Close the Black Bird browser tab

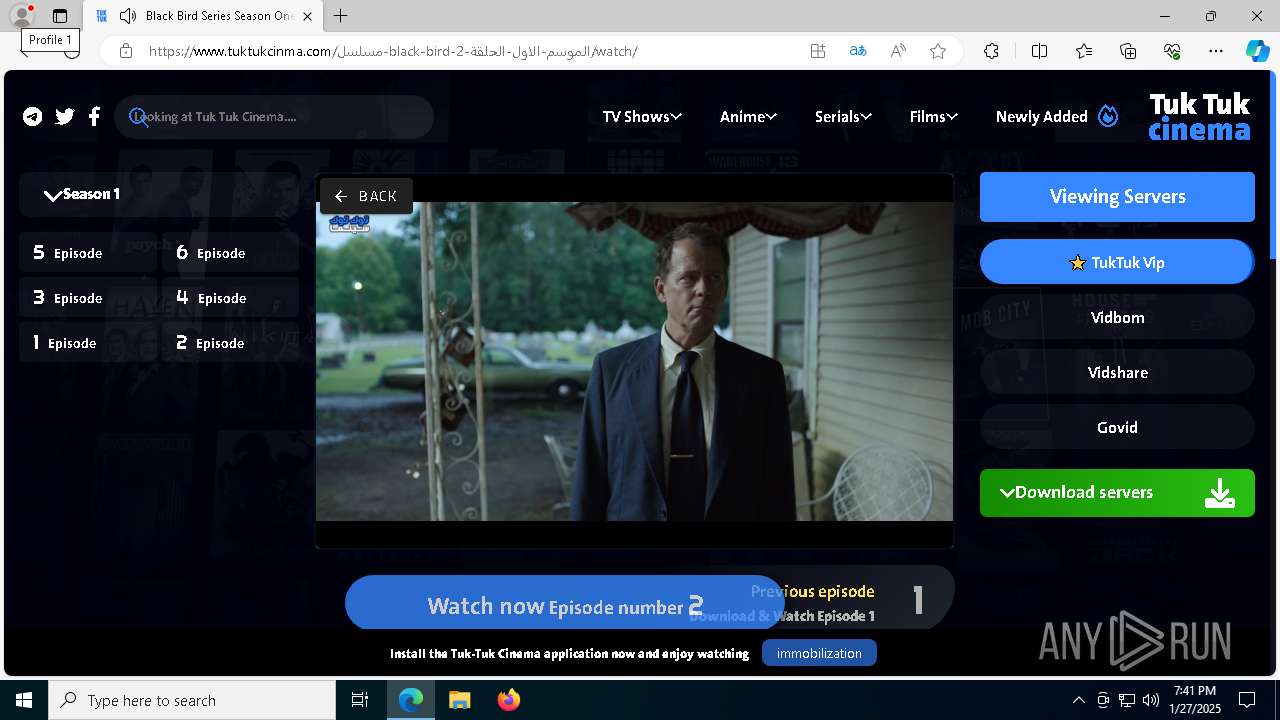pos(308,16)
